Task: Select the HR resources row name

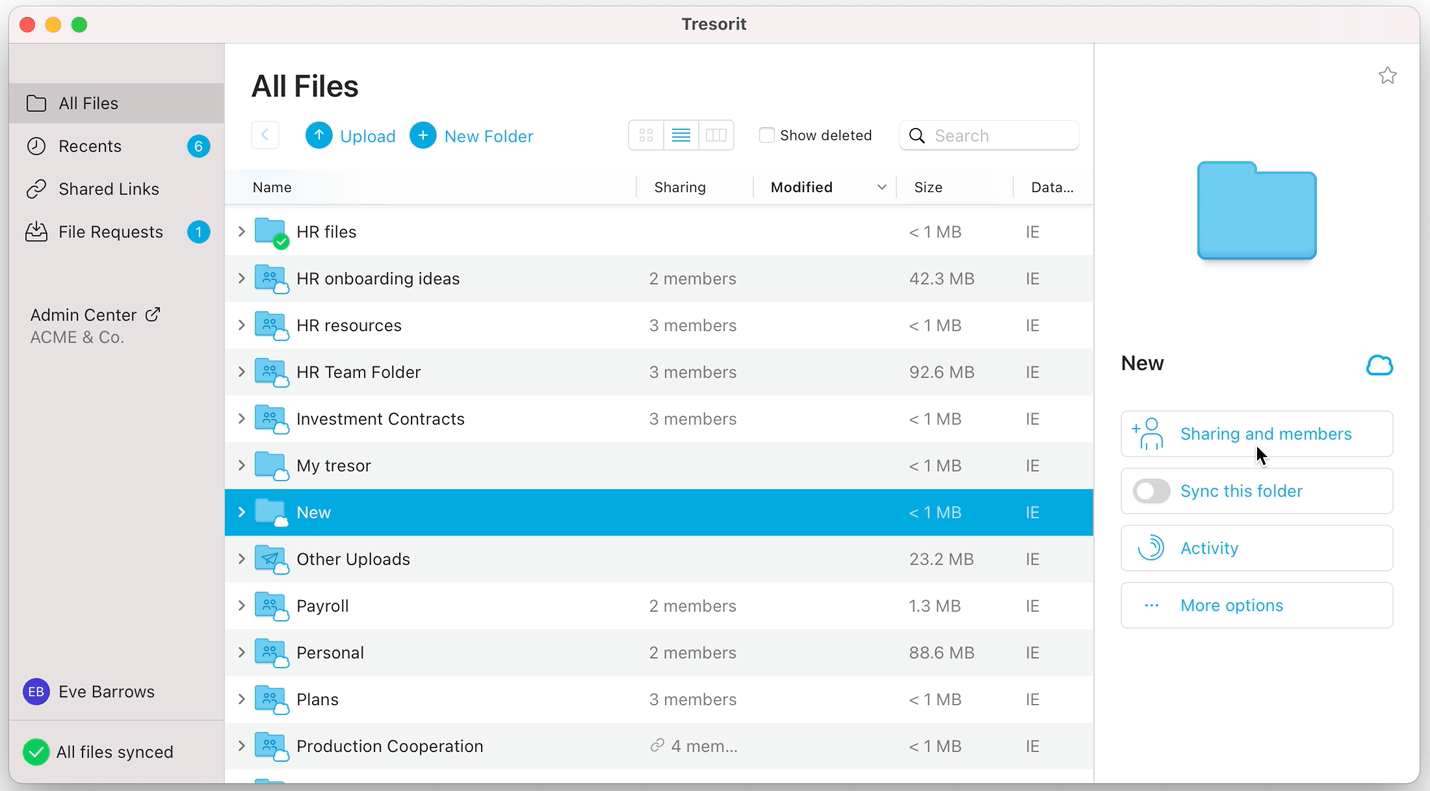Action: coord(349,325)
